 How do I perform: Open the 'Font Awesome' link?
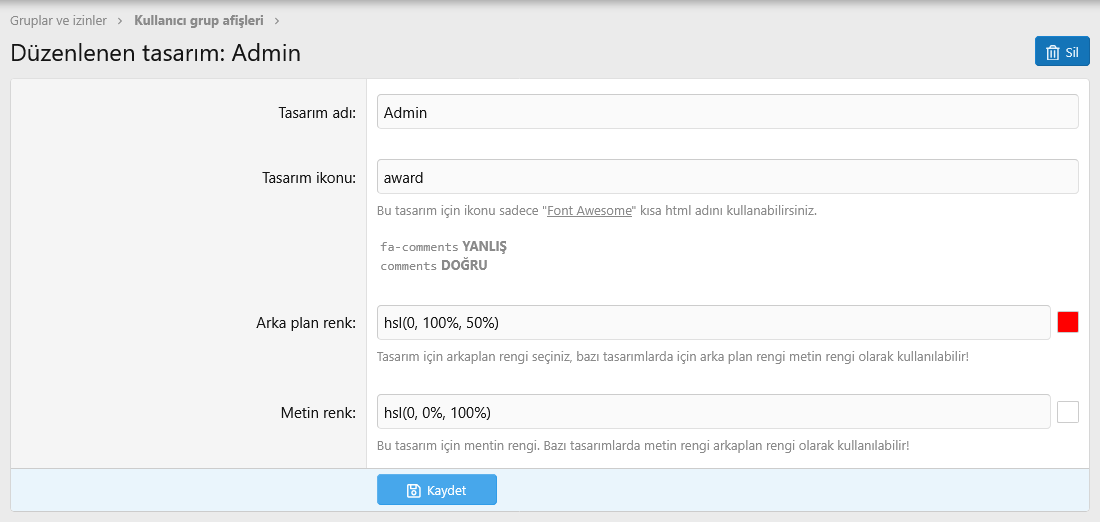coord(589,211)
